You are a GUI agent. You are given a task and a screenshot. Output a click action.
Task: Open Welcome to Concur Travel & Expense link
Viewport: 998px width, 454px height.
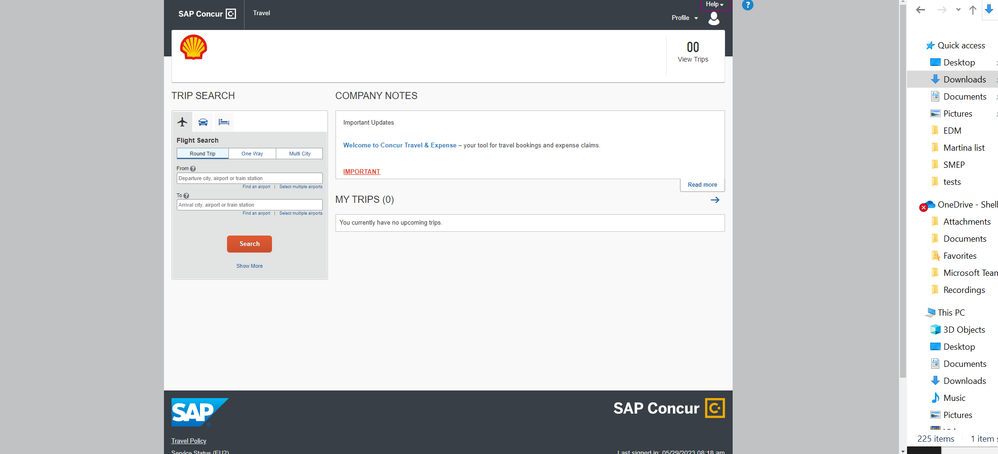coord(400,145)
